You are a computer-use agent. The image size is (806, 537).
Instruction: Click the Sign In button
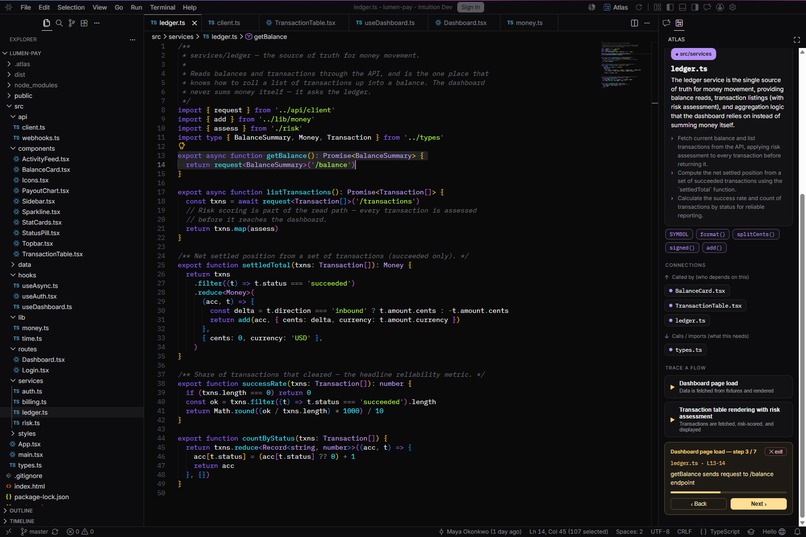[x=470, y=7]
